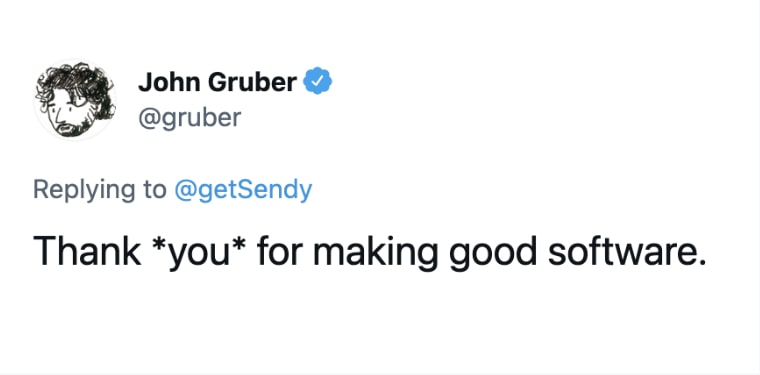Click the bearded face in avatar sketch
Image resolution: width=760 pixels, height=375 pixels.
(x=66, y=115)
